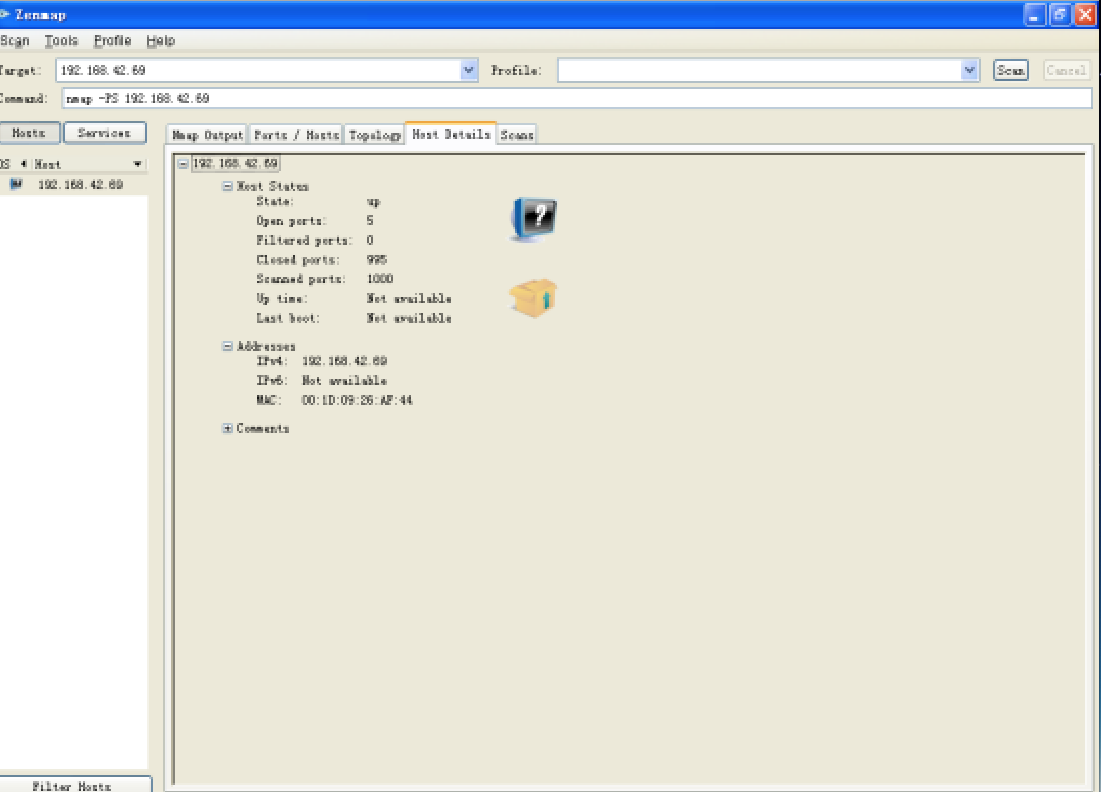This screenshot has width=1101, height=792.
Task: Click the Hosts button
Action: tap(29, 133)
